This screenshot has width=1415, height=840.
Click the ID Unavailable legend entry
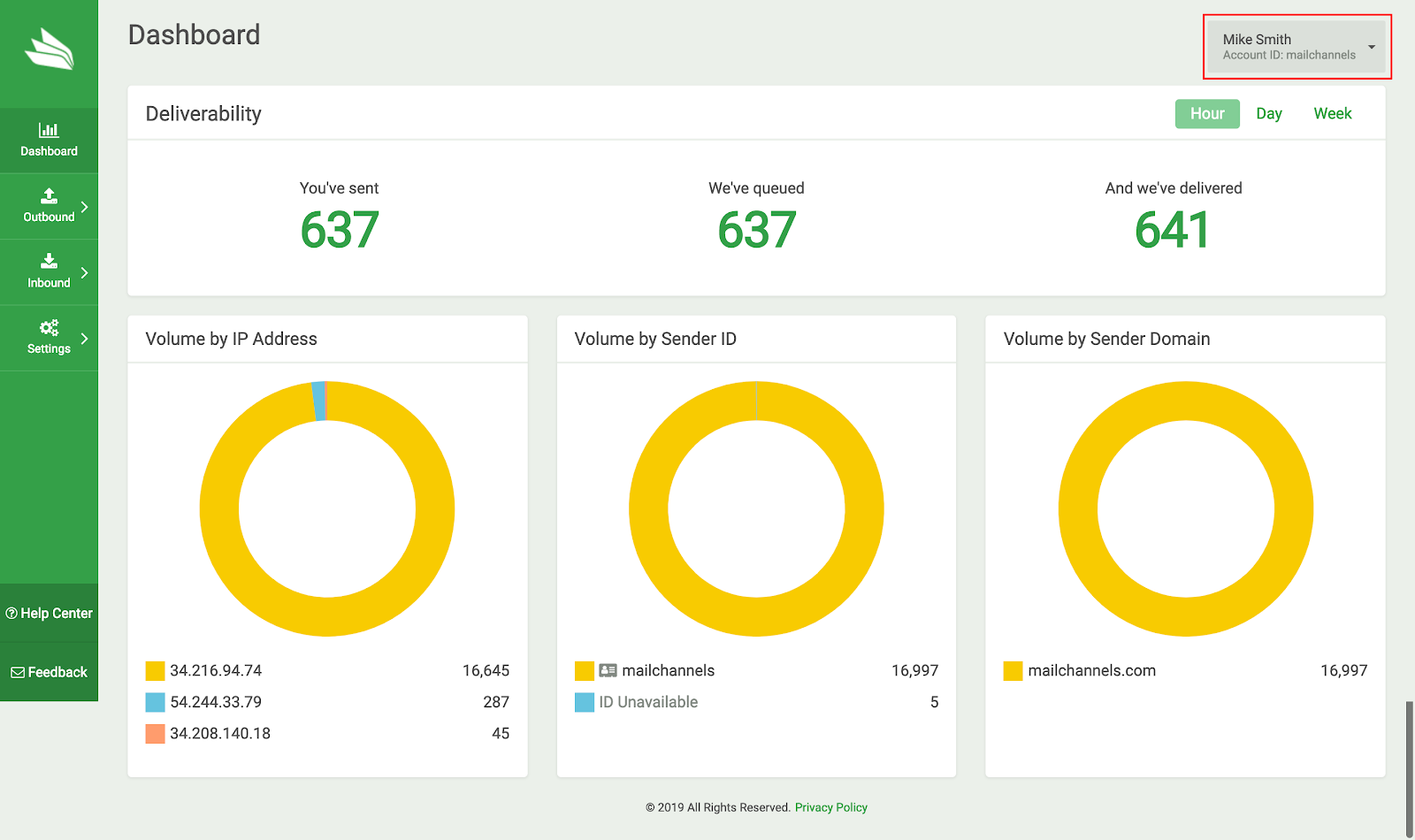[648, 702]
